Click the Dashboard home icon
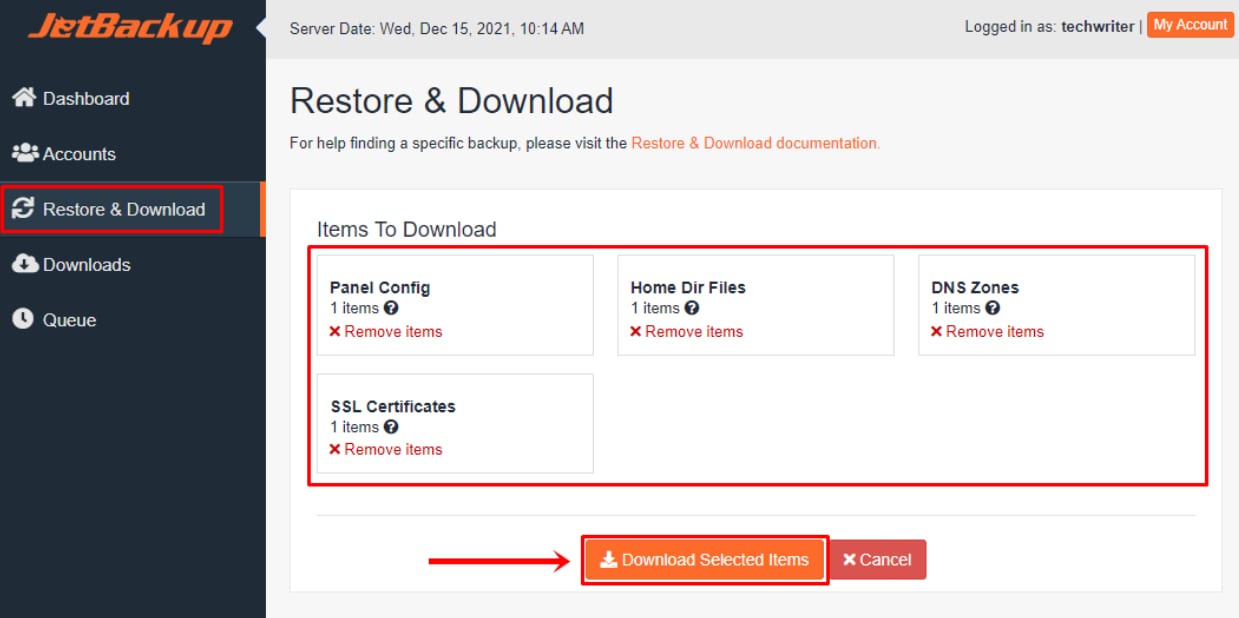This screenshot has height=618, width=1239. point(24,98)
